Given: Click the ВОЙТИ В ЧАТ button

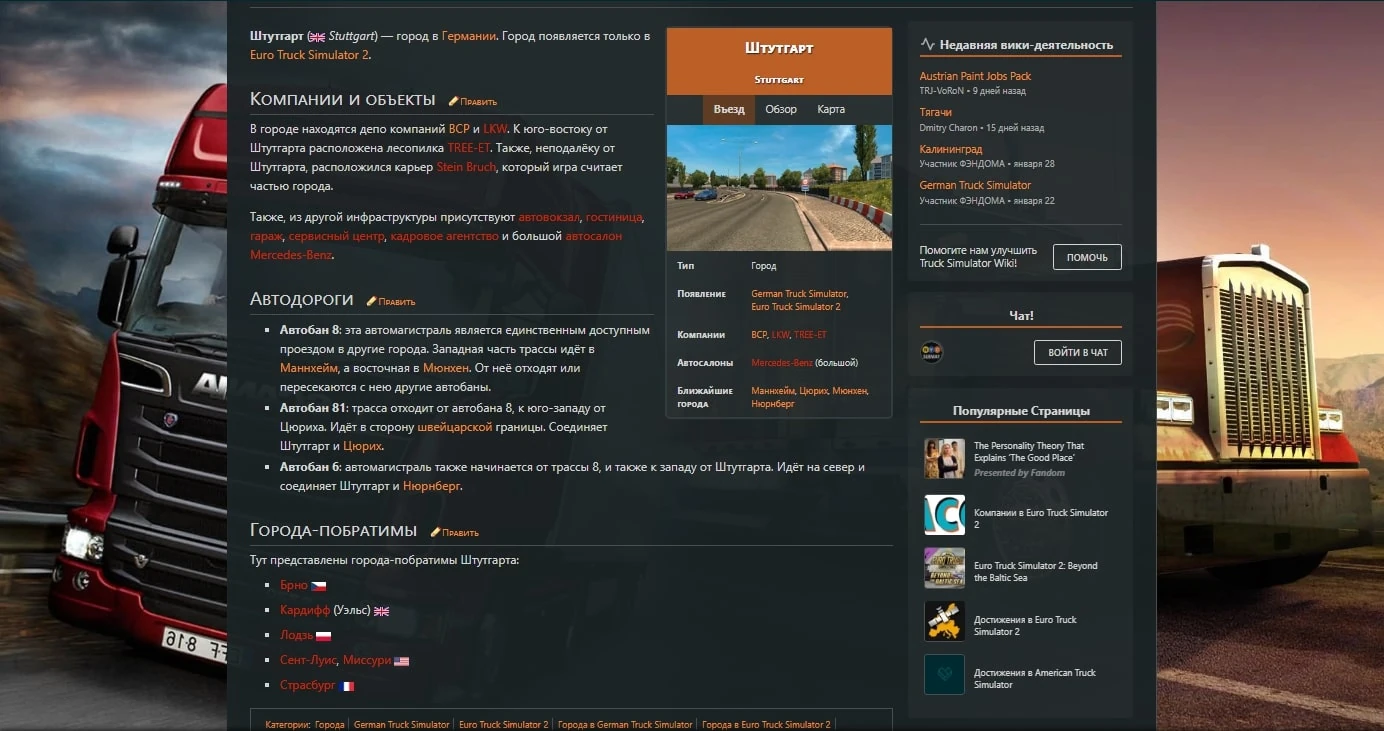Looking at the screenshot, I should tap(1078, 352).
